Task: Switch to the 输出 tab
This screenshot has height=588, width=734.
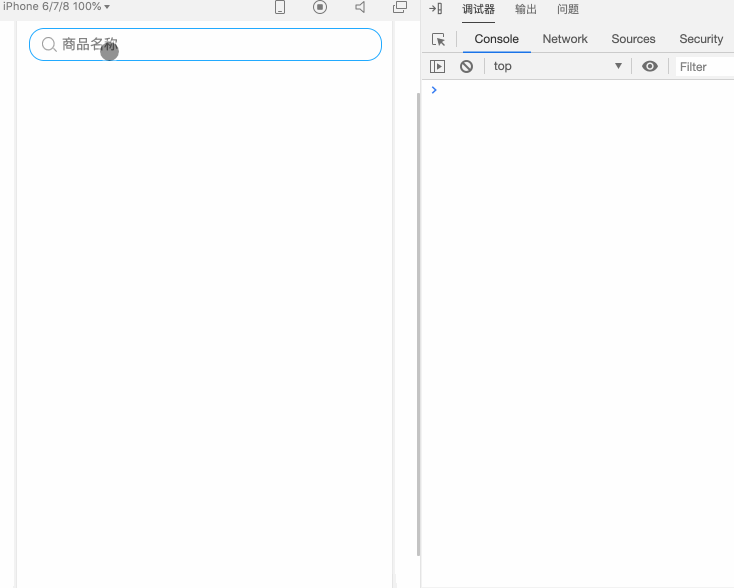Action: (526, 9)
